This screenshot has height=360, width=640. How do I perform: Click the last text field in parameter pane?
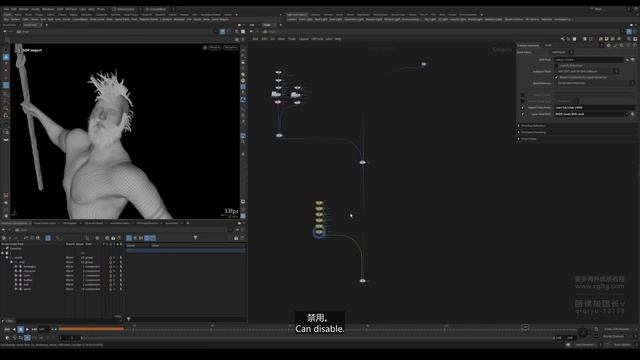click(590, 114)
